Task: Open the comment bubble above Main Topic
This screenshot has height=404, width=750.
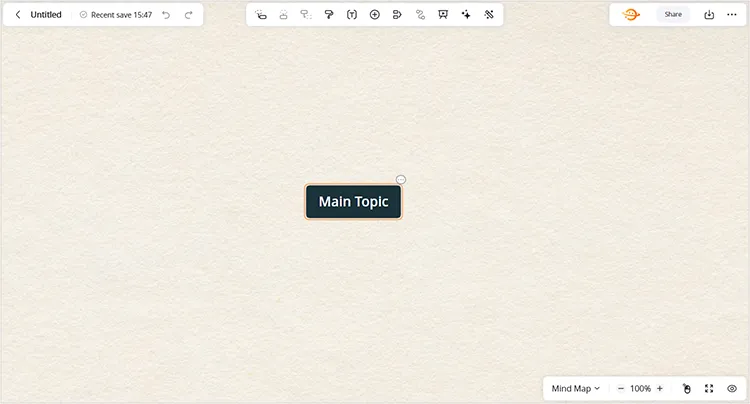Action: [401, 180]
